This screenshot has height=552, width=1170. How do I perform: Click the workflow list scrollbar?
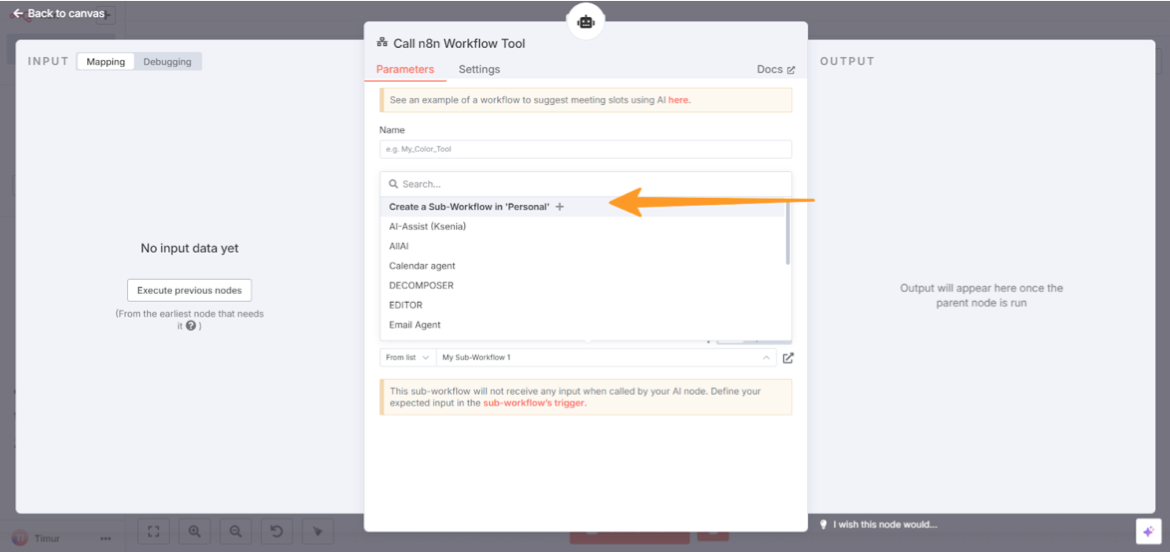tap(787, 233)
